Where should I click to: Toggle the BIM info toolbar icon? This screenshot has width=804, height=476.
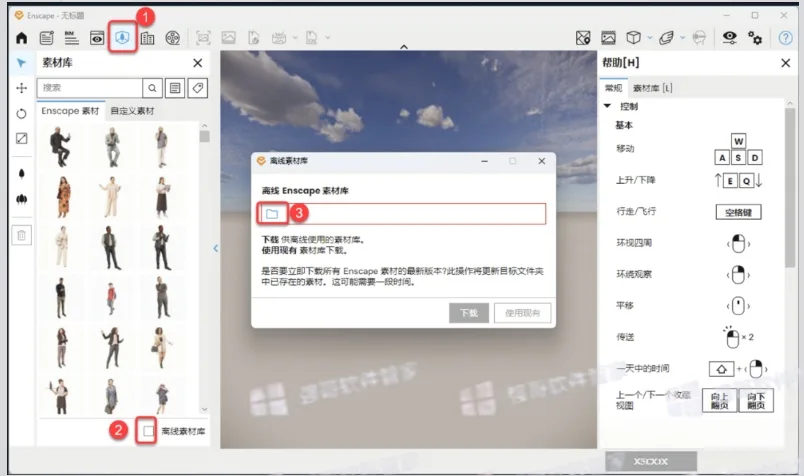[72, 37]
